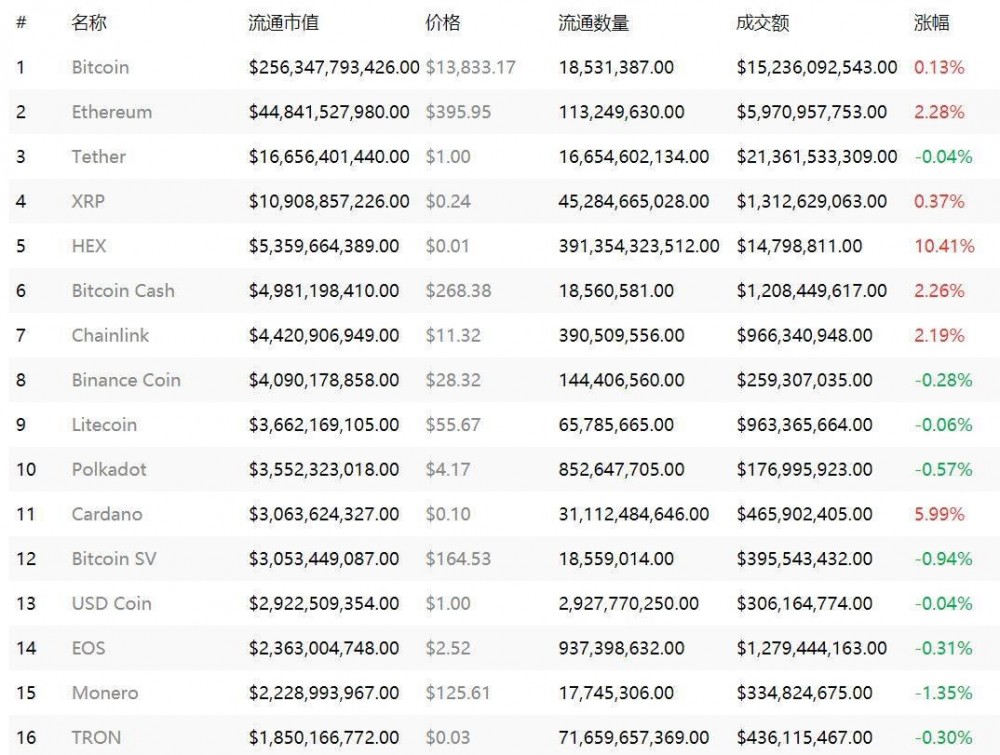The image size is (1000, 755).
Task: Sort by 价格 column header
Action: click(x=443, y=23)
